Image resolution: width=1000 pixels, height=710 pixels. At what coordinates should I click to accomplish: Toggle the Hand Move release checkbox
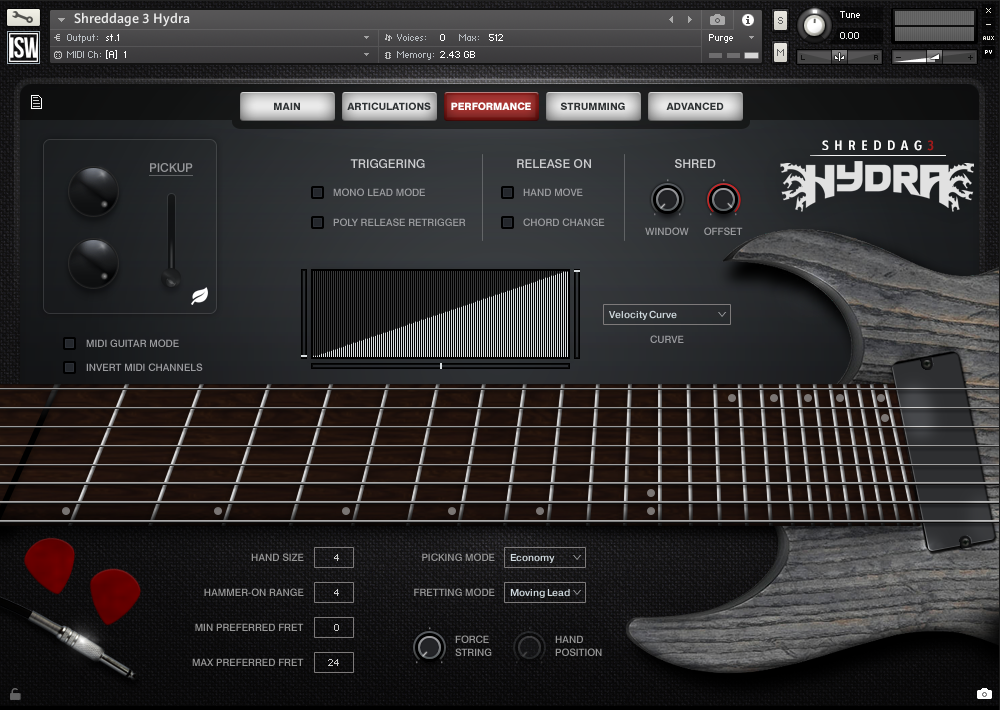click(x=508, y=192)
